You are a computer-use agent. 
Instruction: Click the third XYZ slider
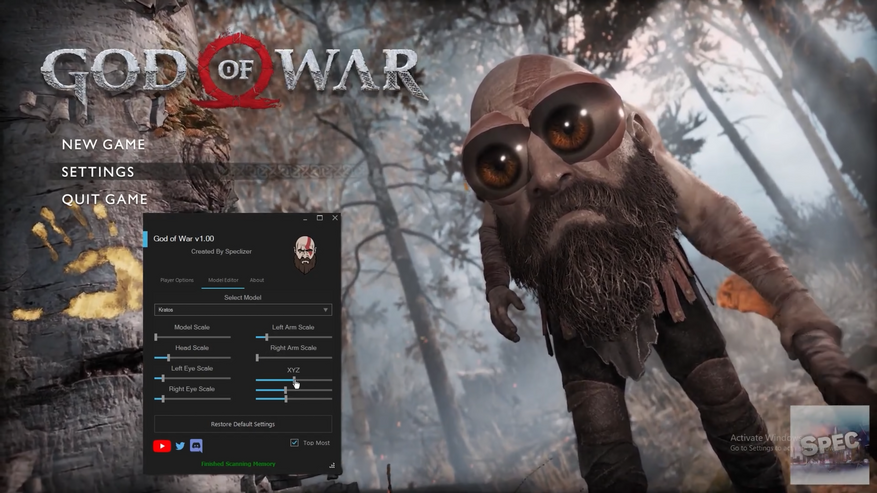(294, 398)
